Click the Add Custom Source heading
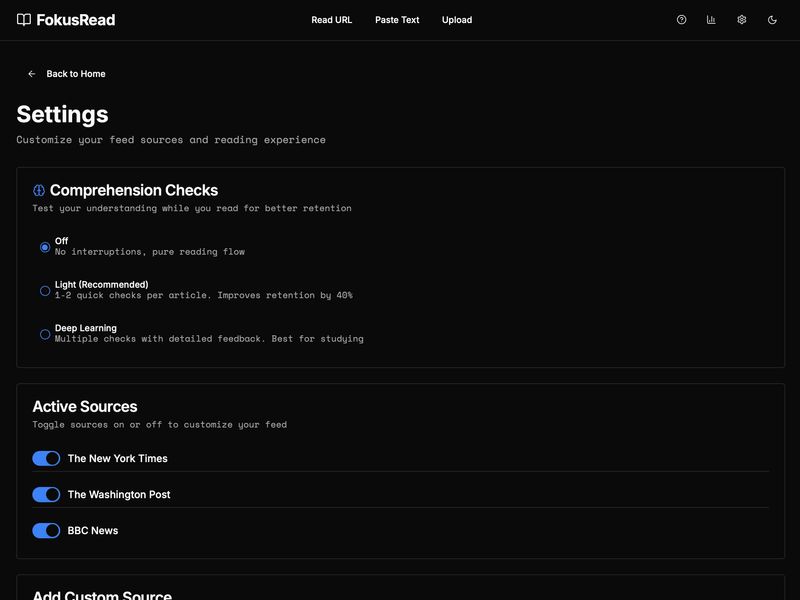The image size is (800, 600). click(102, 595)
